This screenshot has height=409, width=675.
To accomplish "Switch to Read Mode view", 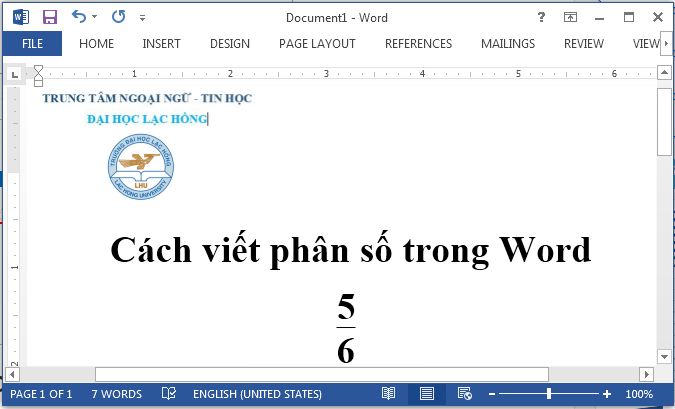I will (x=388, y=394).
